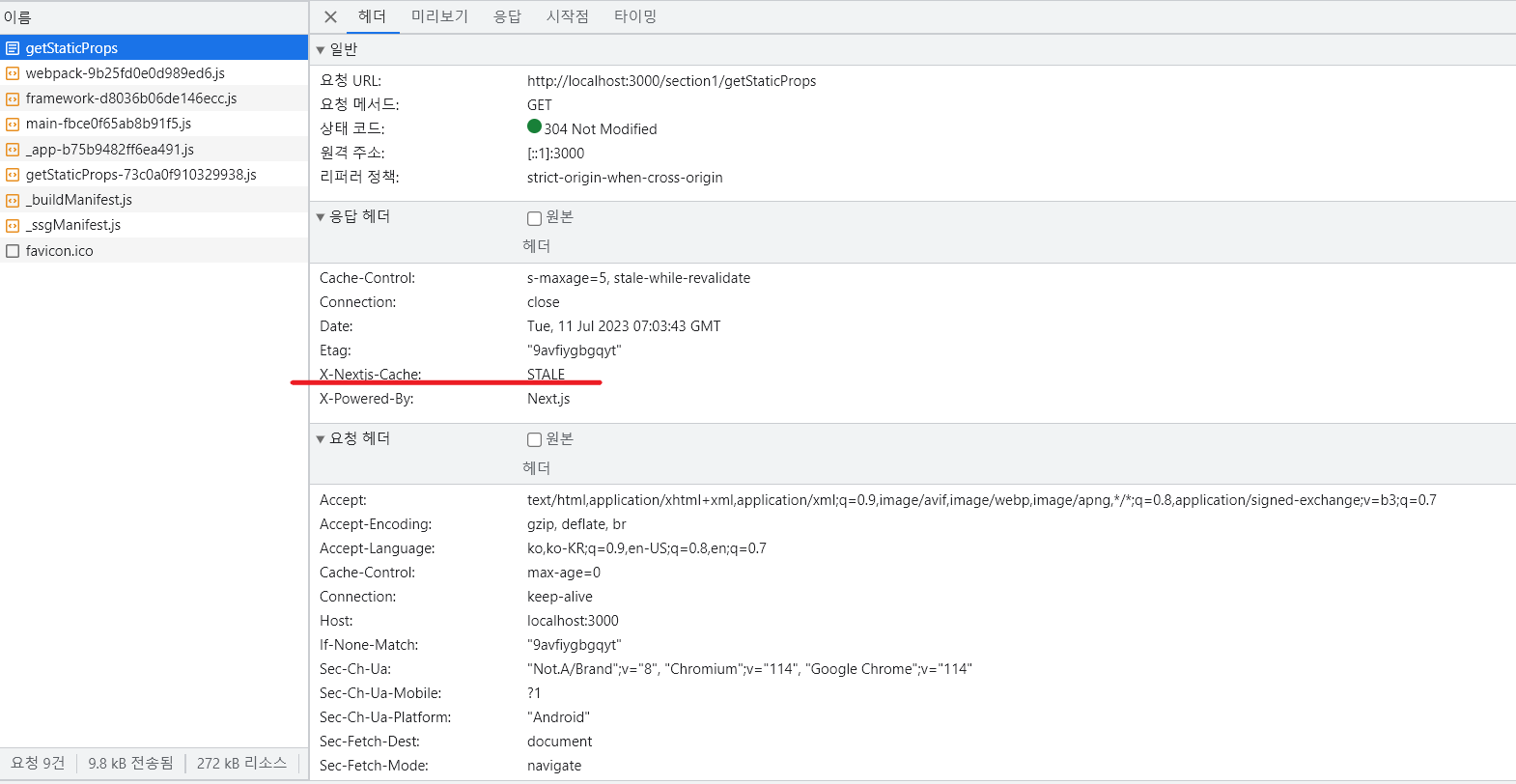
Task: Open the 타이밍 tab
Action: [635, 16]
